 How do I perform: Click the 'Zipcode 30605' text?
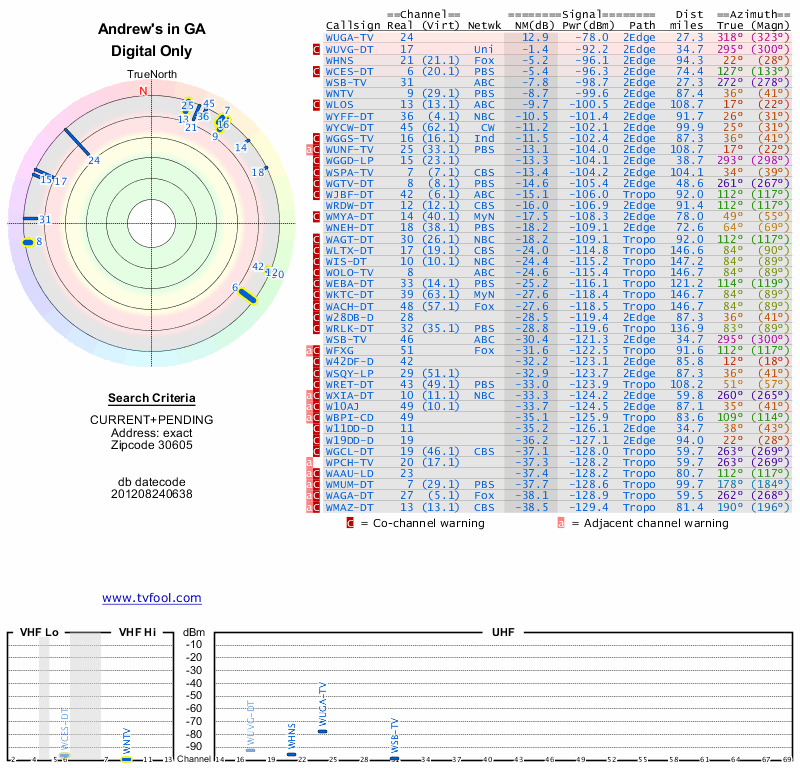152,445
